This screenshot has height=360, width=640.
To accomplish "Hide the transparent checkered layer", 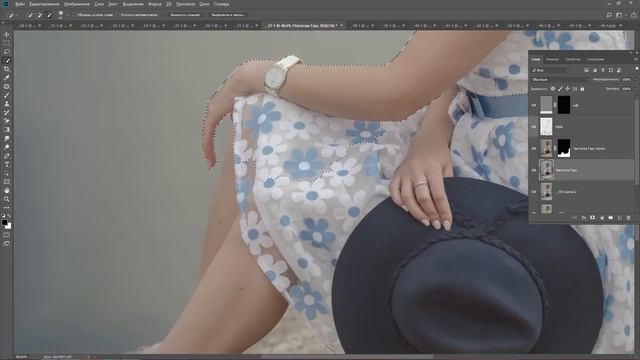I will point(533,127).
